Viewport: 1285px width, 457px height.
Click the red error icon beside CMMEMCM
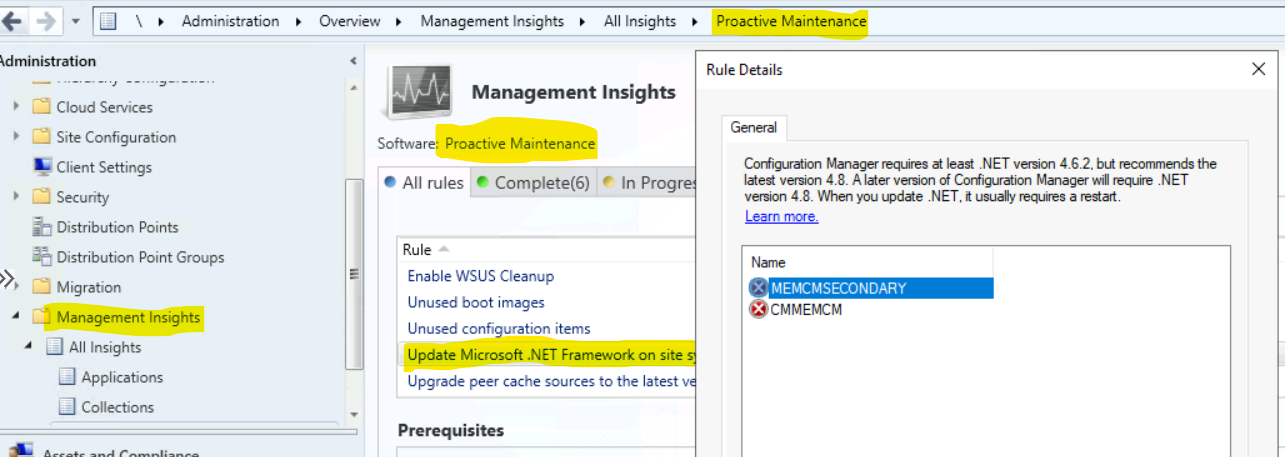(759, 310)
